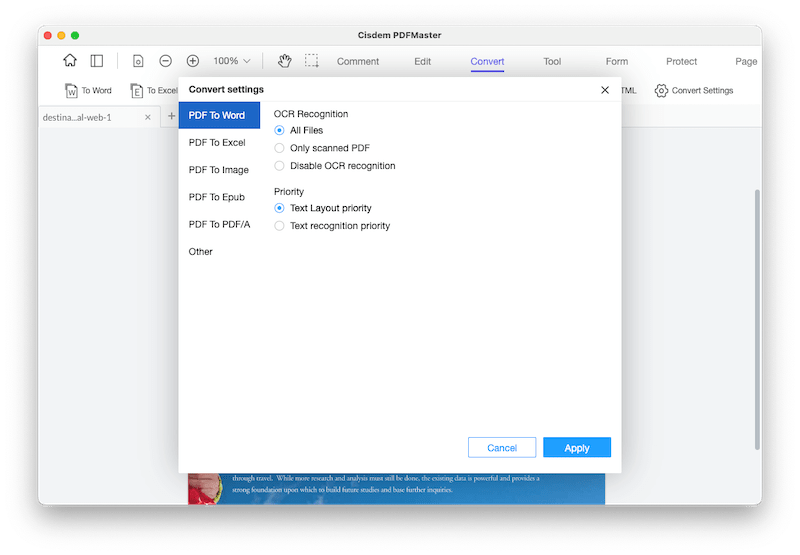
Task: Open Convert Settings gear button
Action: [694, 90]
